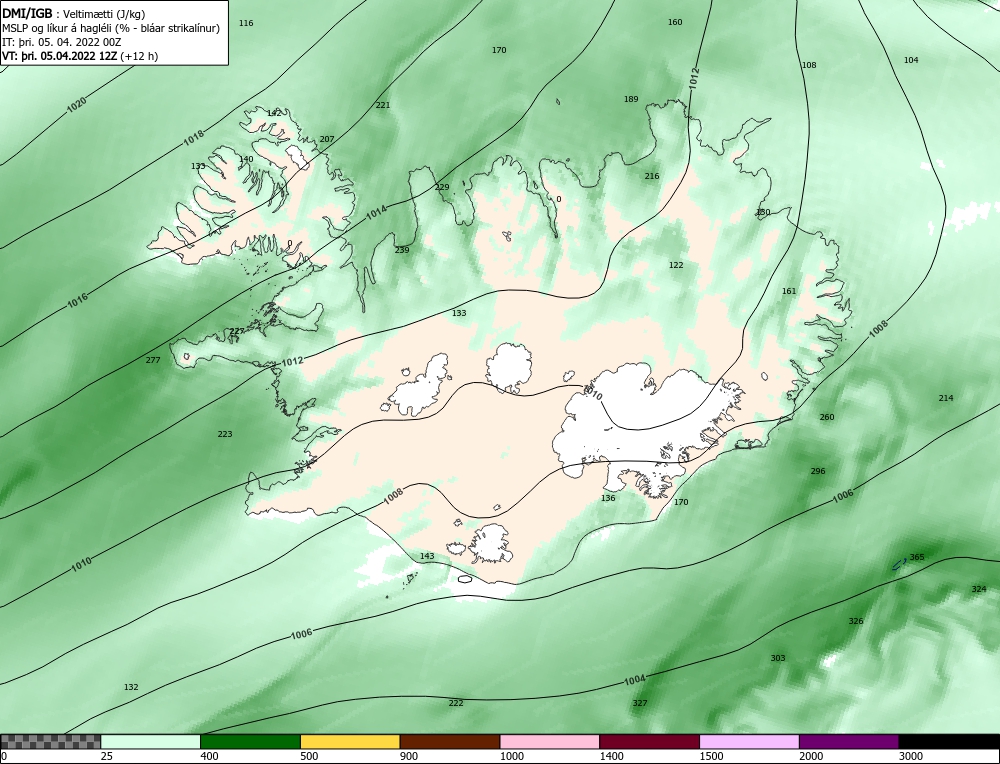The height and width of the screenshot is (764, 1000).
Task: Select the map value 327
Action: coord(640,703)
